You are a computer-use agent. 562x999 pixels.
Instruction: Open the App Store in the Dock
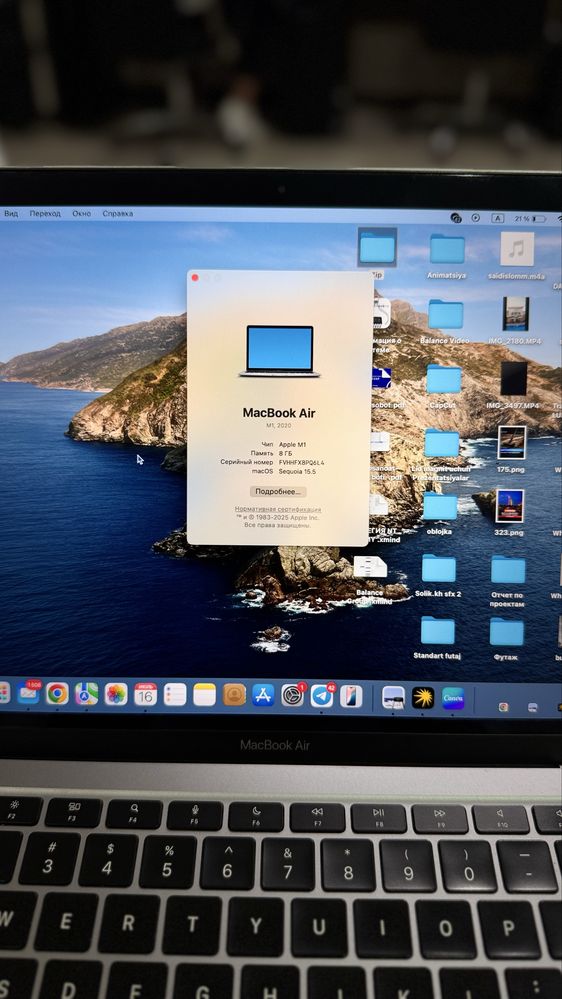tap(263, 695)
